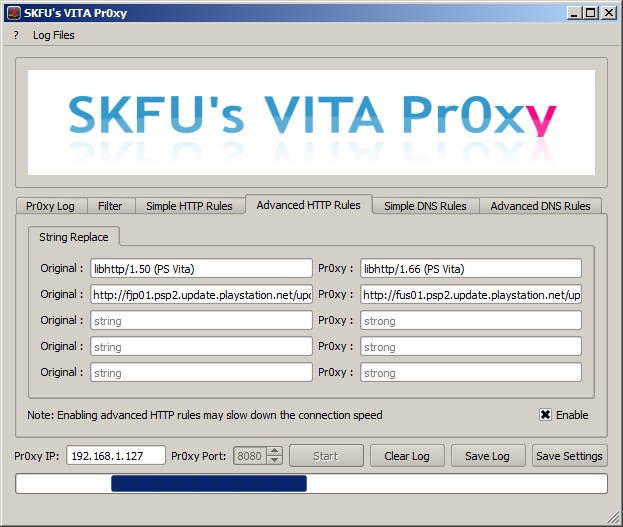Click third Original string placeholder field
Screen dimensions: 623x527
point(201,320)
